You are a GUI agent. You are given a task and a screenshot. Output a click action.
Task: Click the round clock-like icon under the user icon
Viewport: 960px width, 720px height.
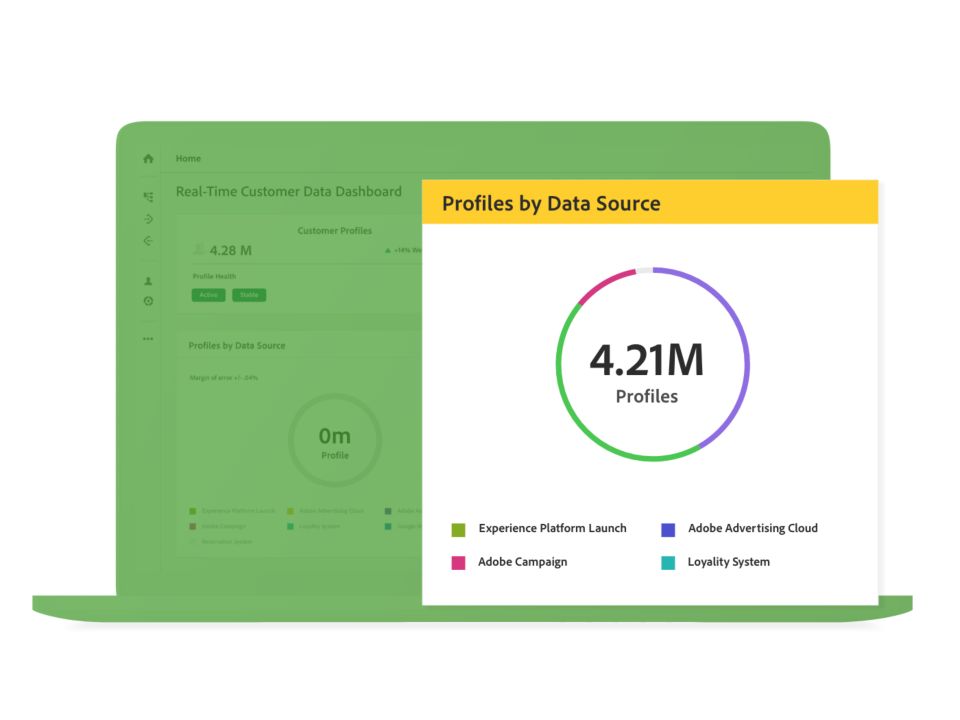click(x=148, y=301)
